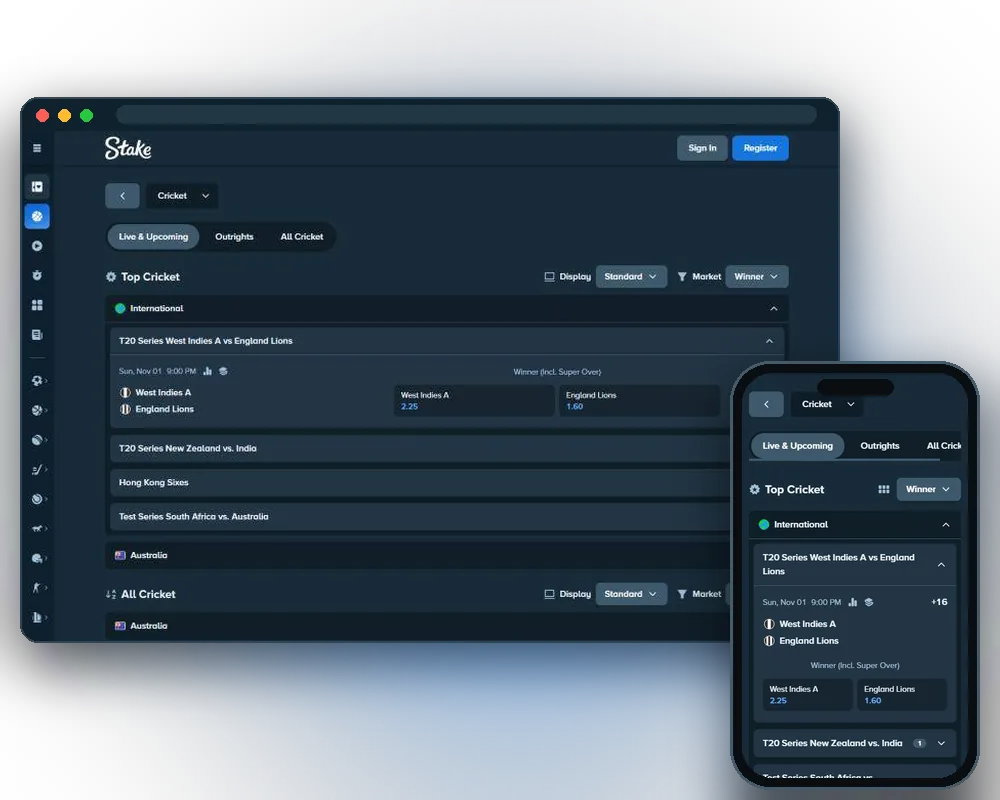1000x800 pixels.
Task: Select the baseball sport icon in the sidebar
Action: (x=37, y=499)
